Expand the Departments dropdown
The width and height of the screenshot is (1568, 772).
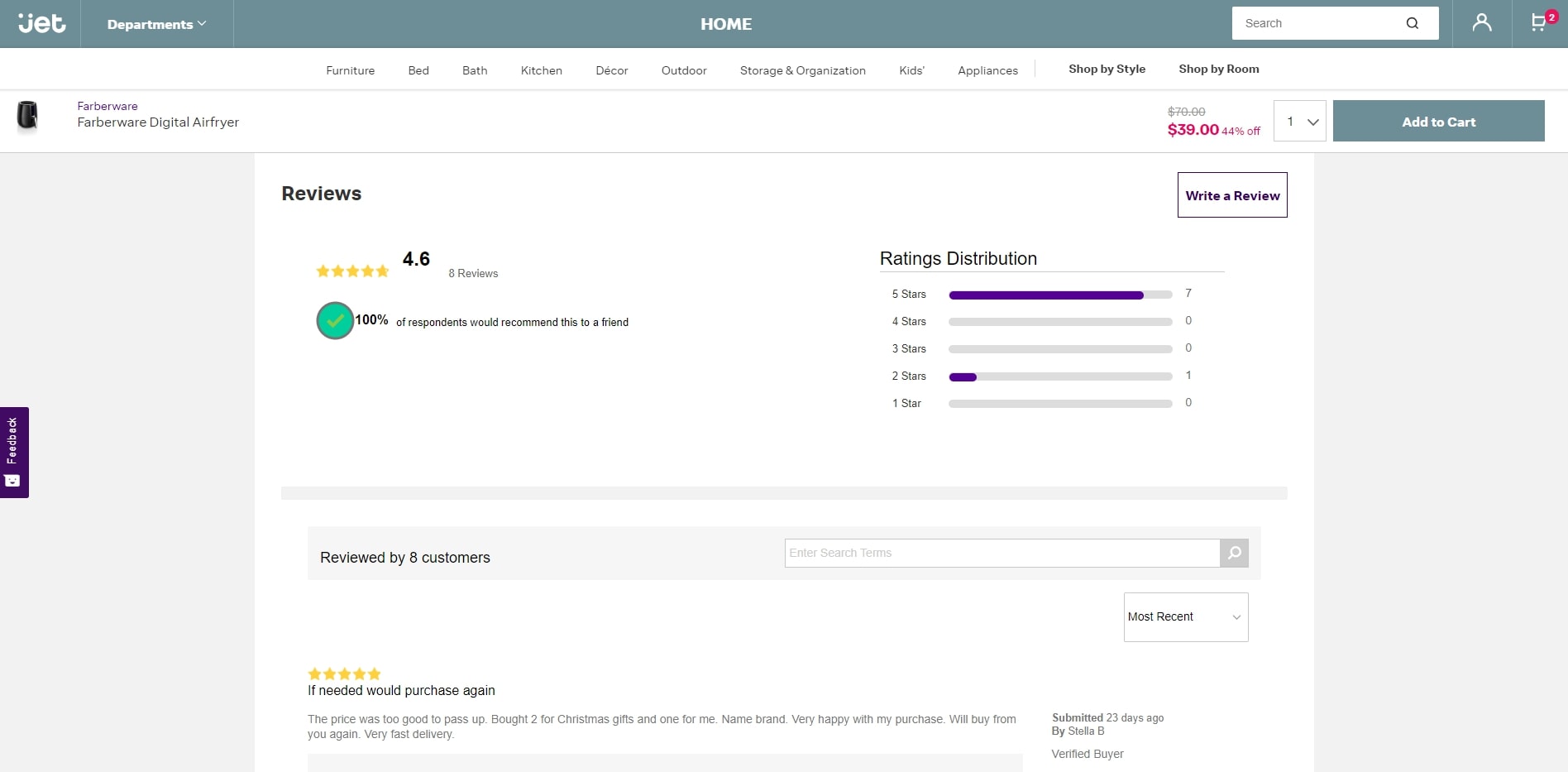point(156,24)
